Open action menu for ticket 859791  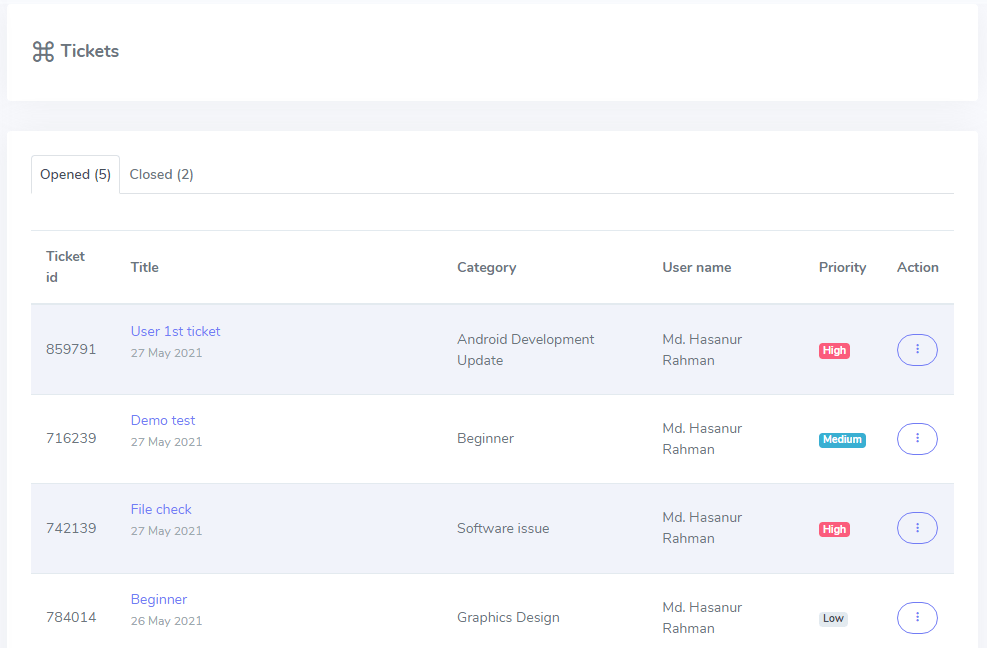[917, 350]
